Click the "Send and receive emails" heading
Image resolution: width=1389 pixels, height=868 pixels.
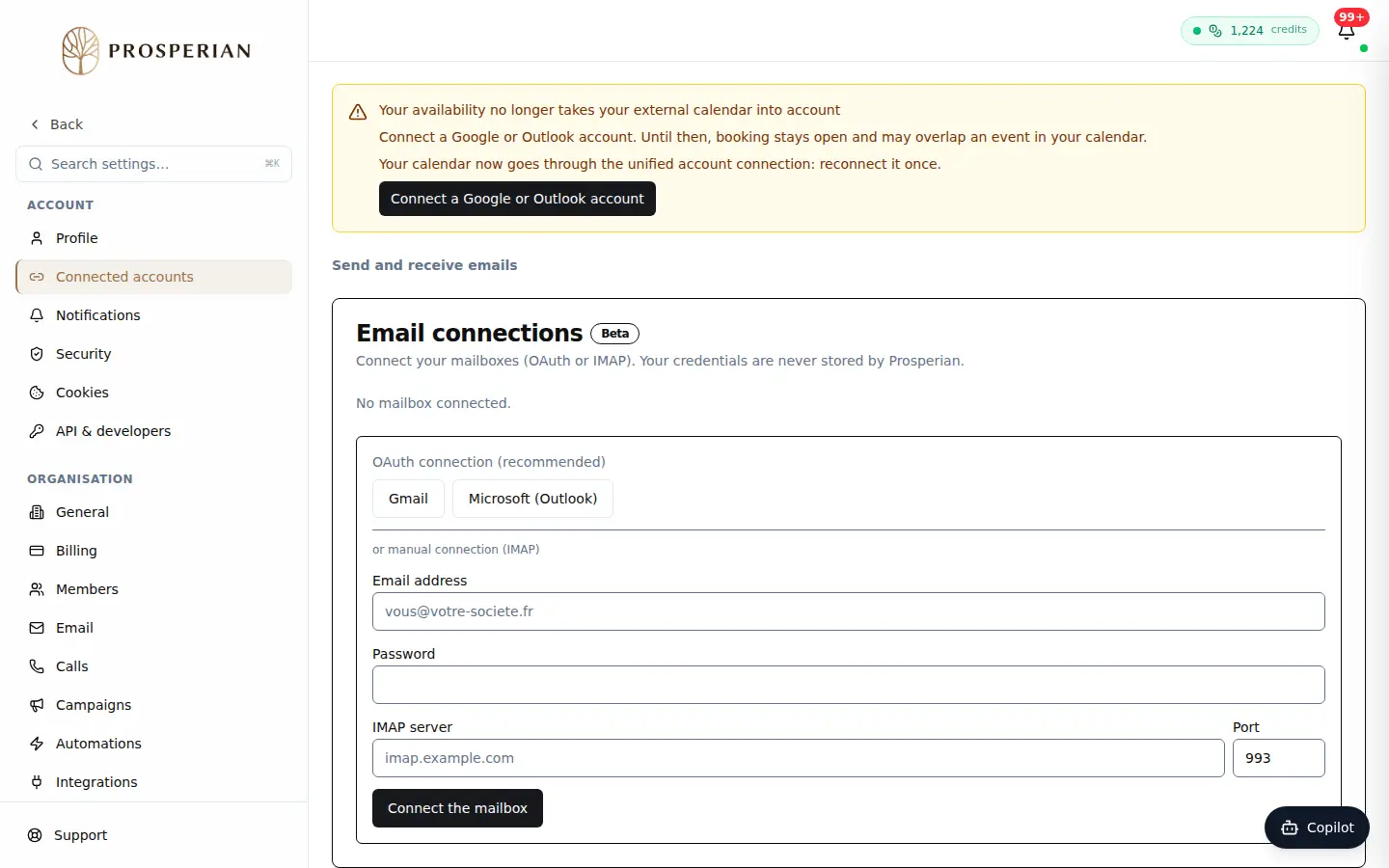424,265
